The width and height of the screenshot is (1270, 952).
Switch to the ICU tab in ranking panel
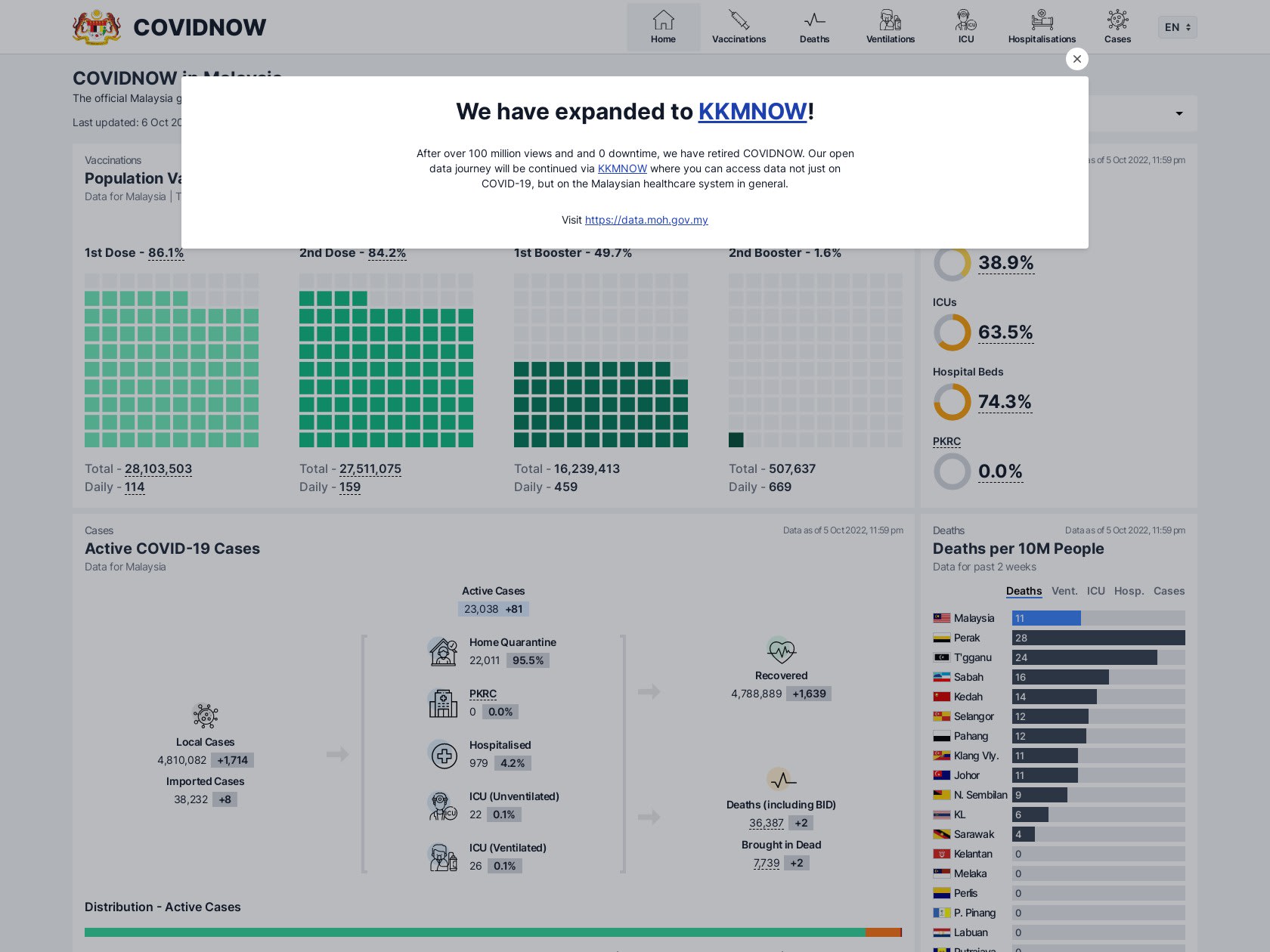(x=1095, y=591)
